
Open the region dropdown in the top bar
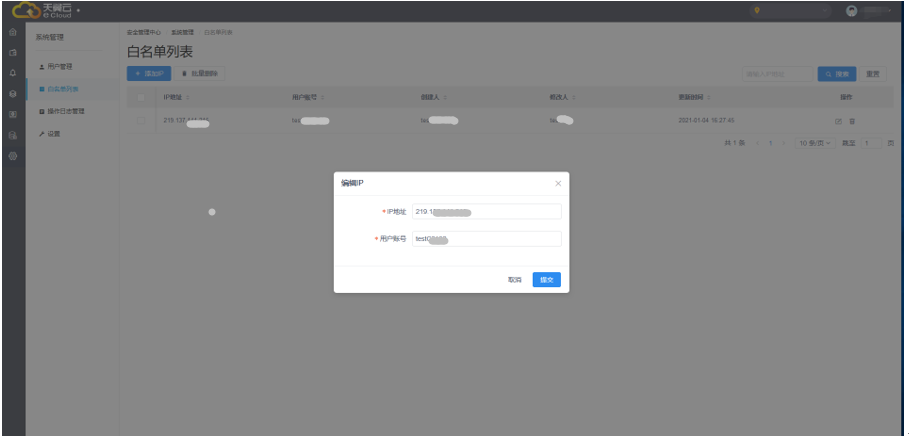pos(790,11)
